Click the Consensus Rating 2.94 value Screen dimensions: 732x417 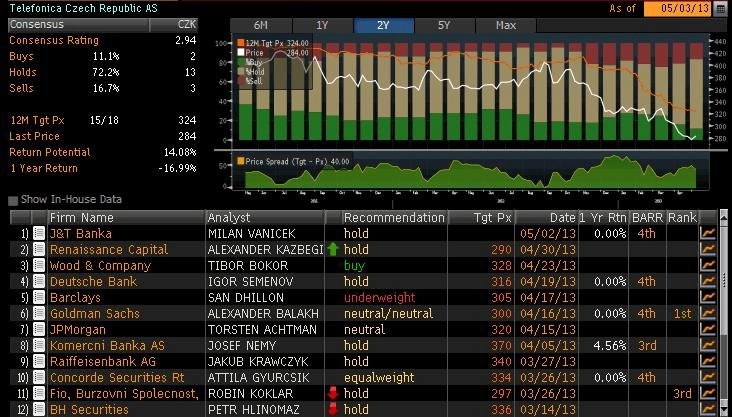click(185, 40)
